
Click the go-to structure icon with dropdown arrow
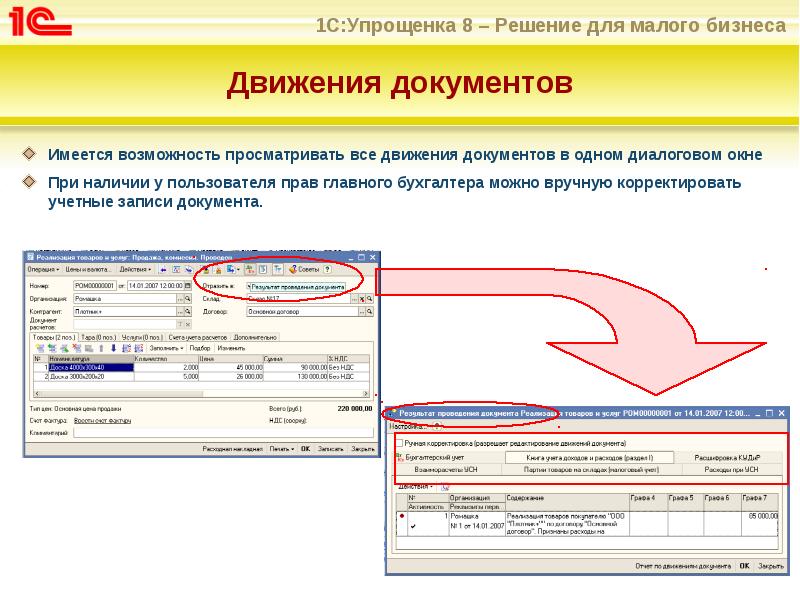coord(232,269)
